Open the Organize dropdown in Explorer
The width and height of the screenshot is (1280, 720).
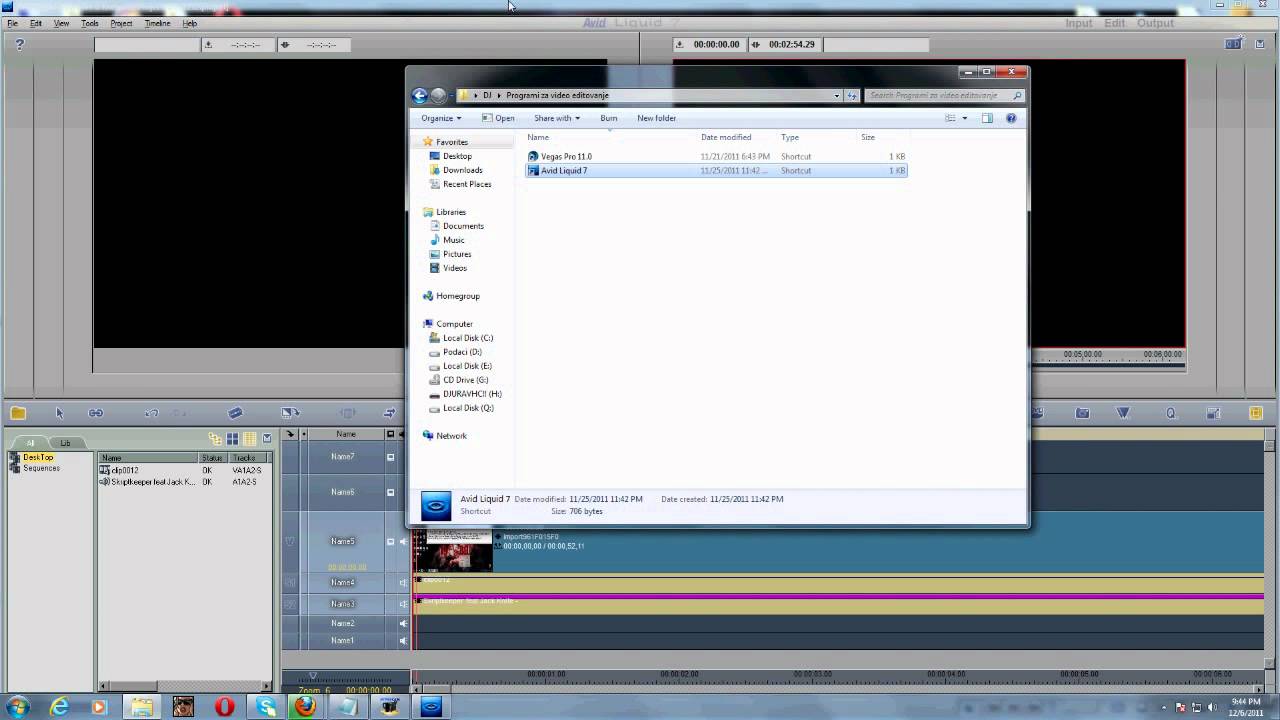(441, 118)
